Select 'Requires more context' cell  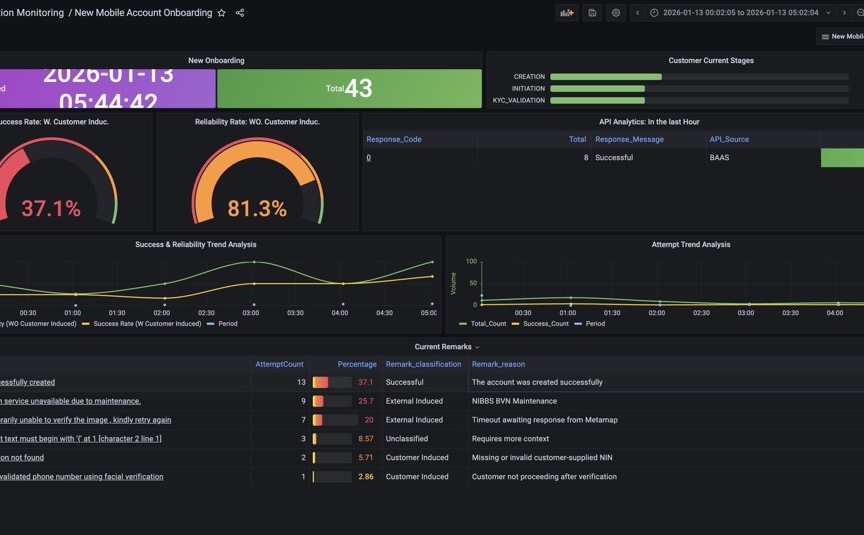pyautogui.click(x=510, y=439)
